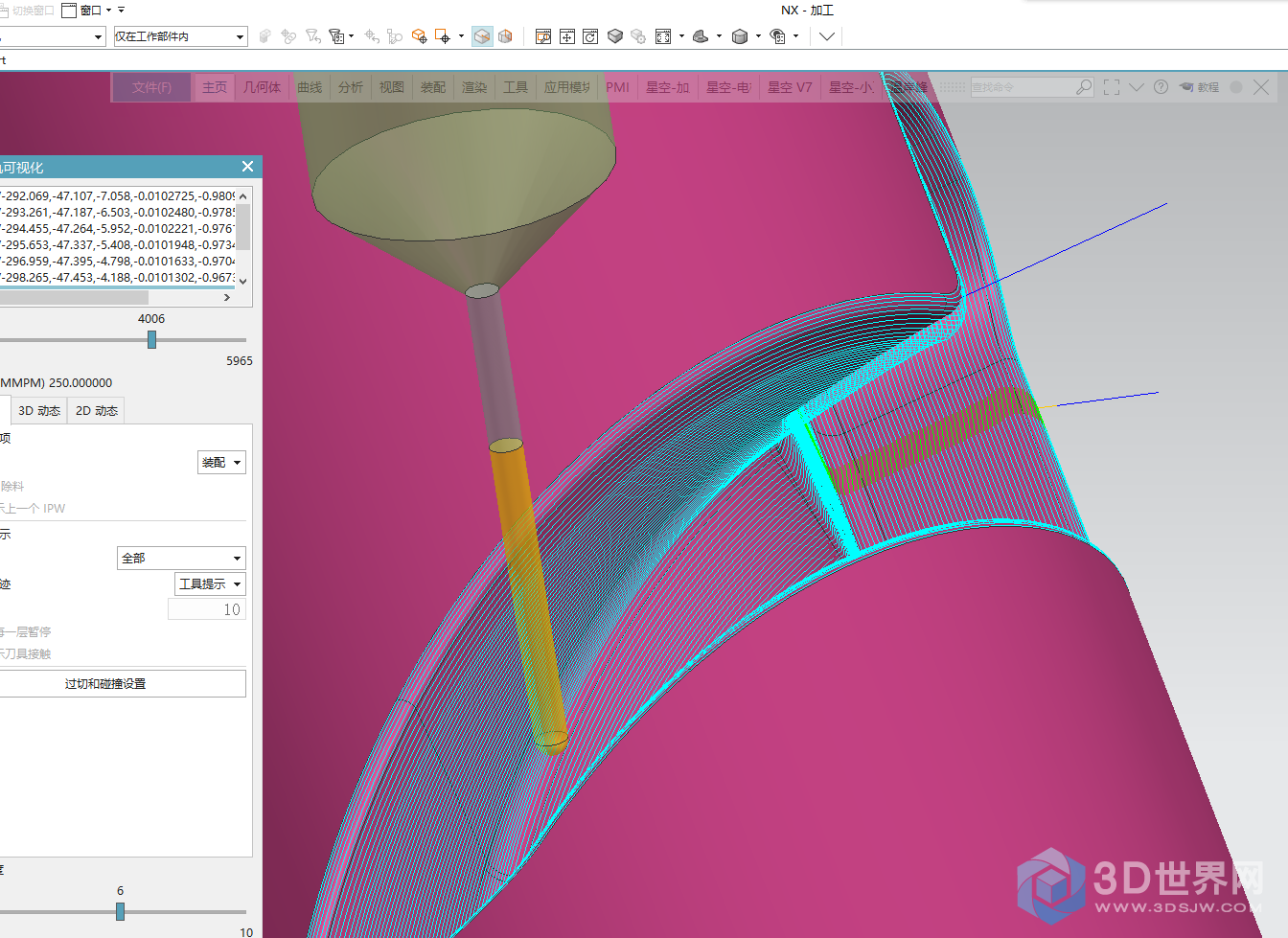This screenshot has width=1288, height=938.
Task: Open the 工具提示 dropdown
Action: (210, 583)
